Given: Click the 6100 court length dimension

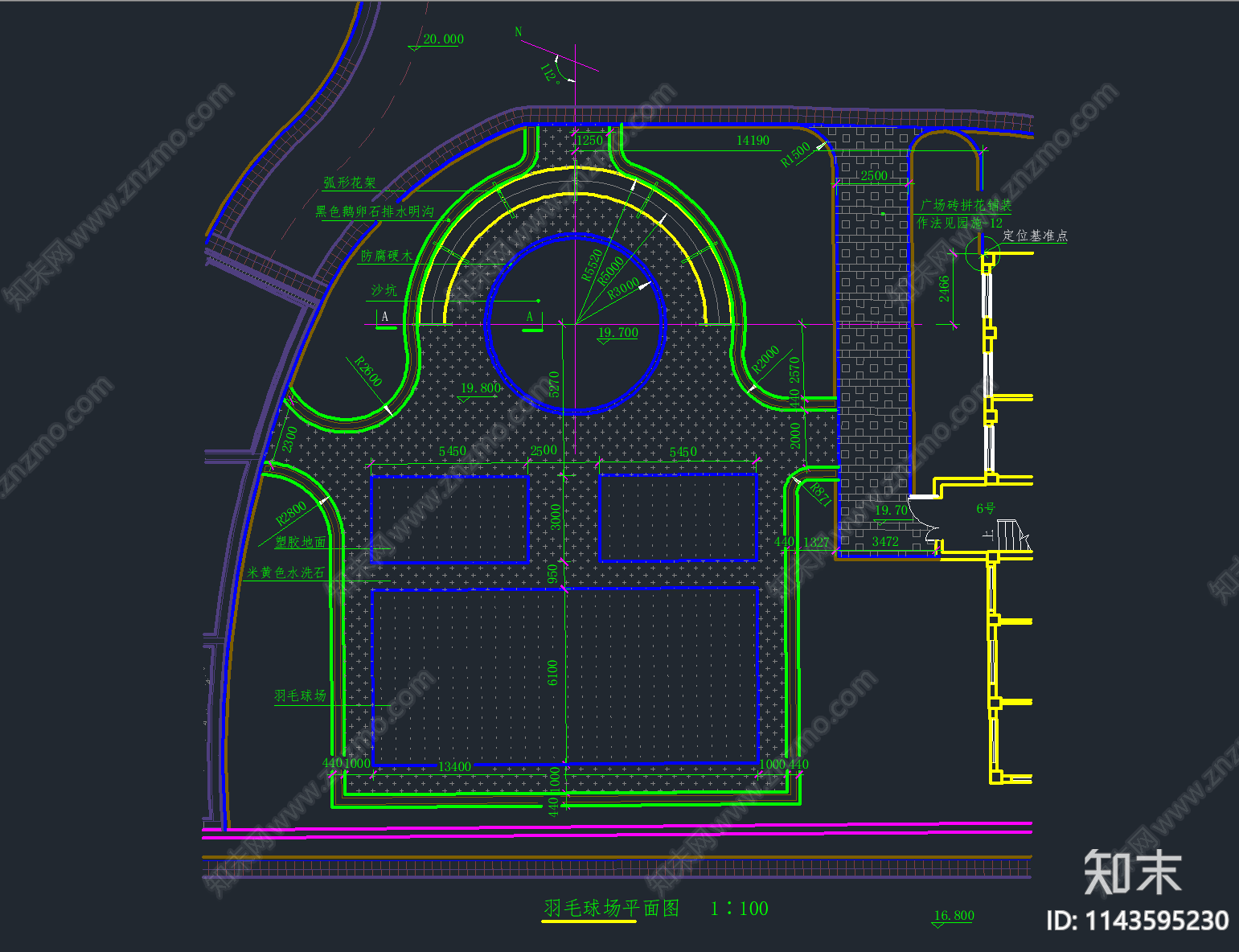Looking at the screenshot, I should pyautogui.click(x=552, y=673).
